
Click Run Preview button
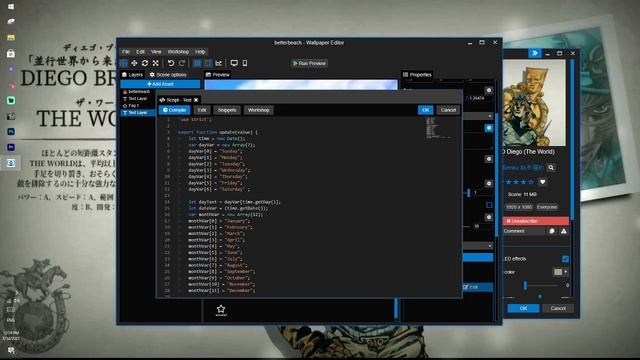coord(309,63)
